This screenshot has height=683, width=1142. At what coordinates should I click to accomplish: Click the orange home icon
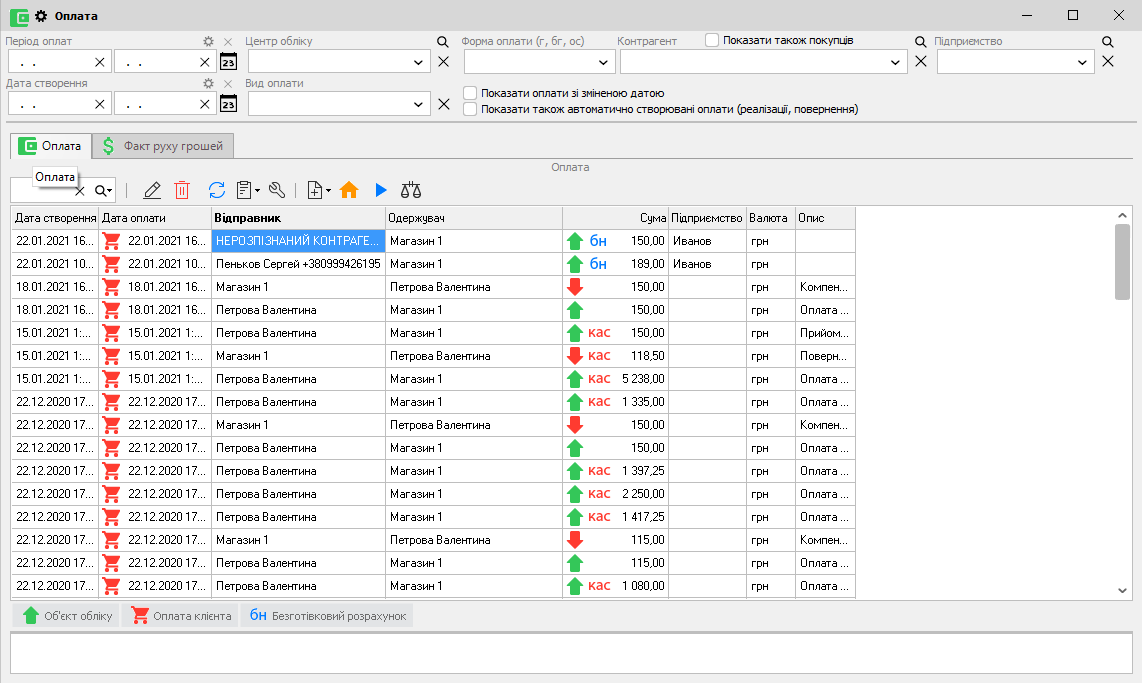click(x=349, y=190)
